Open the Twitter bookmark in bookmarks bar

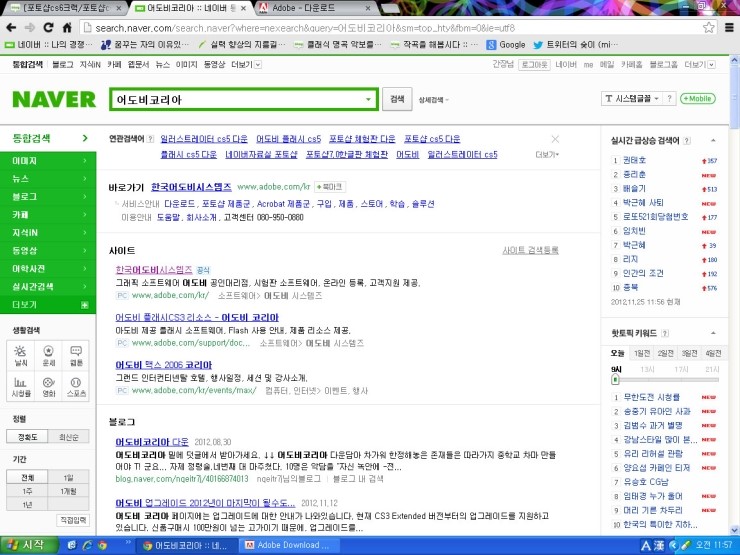575,45
